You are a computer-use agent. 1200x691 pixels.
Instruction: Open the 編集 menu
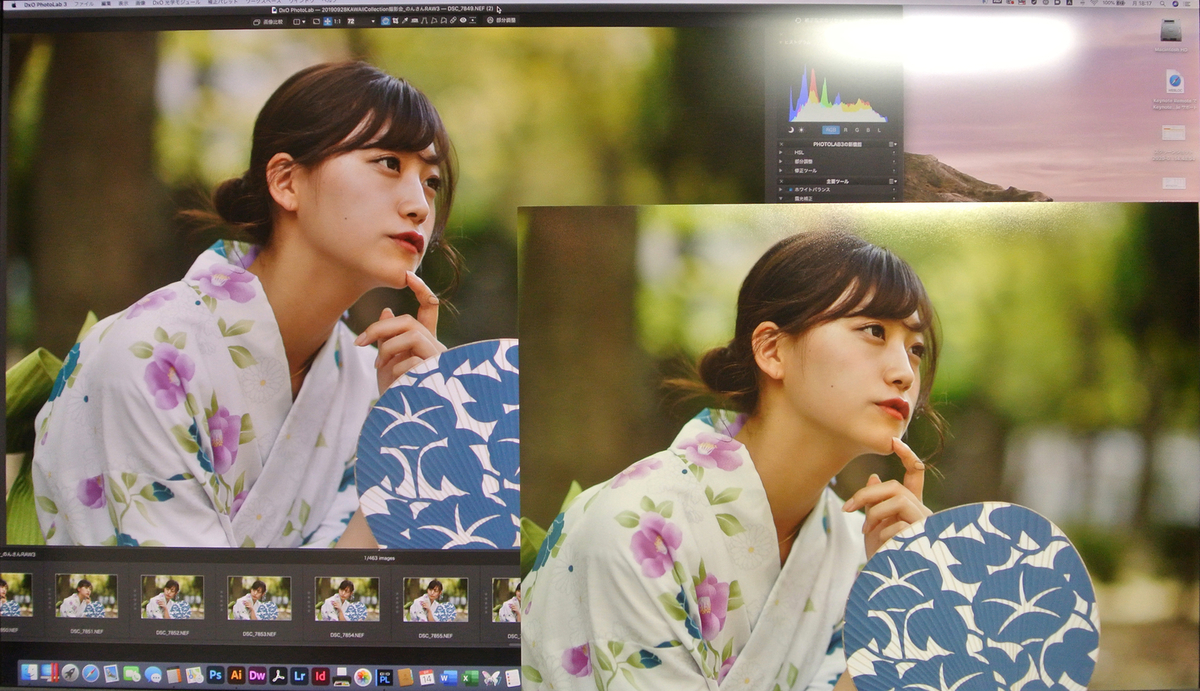pyautogui.click(x=106, y=4)
